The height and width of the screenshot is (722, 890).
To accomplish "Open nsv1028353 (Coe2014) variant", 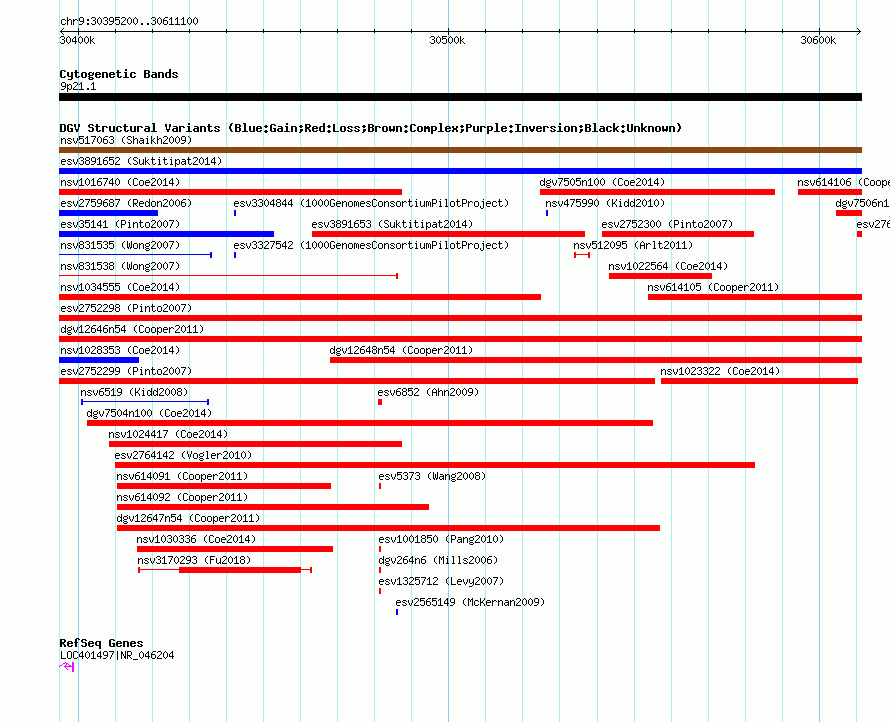I will 120,350.
